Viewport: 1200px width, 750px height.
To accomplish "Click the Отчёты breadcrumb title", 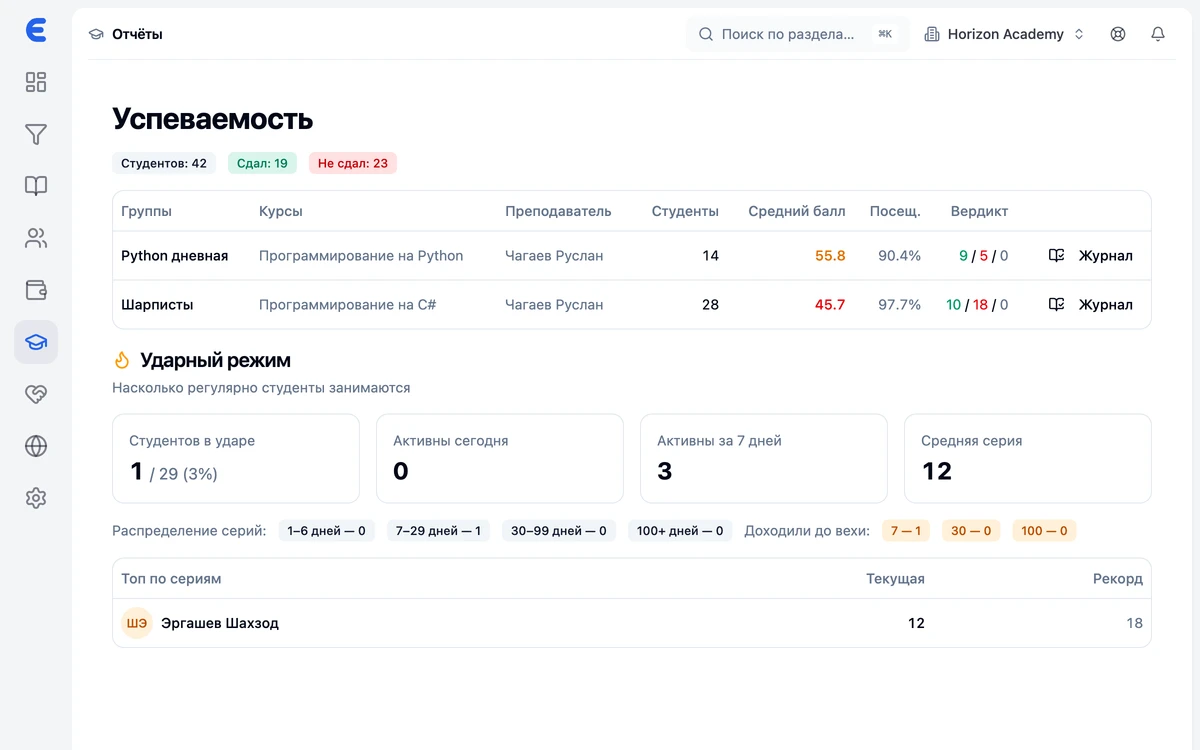I will [x=137, y=34].
